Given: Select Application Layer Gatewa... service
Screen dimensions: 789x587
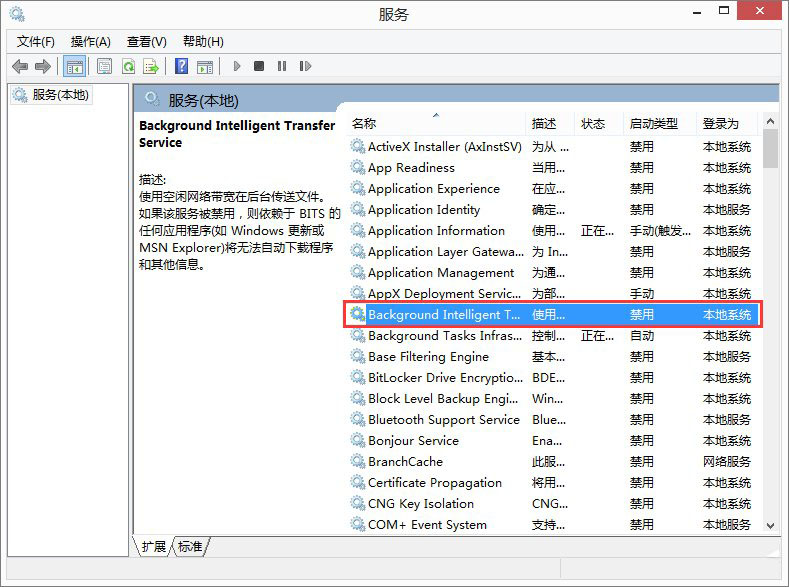Looking at the screenshot, I should 445,251.
